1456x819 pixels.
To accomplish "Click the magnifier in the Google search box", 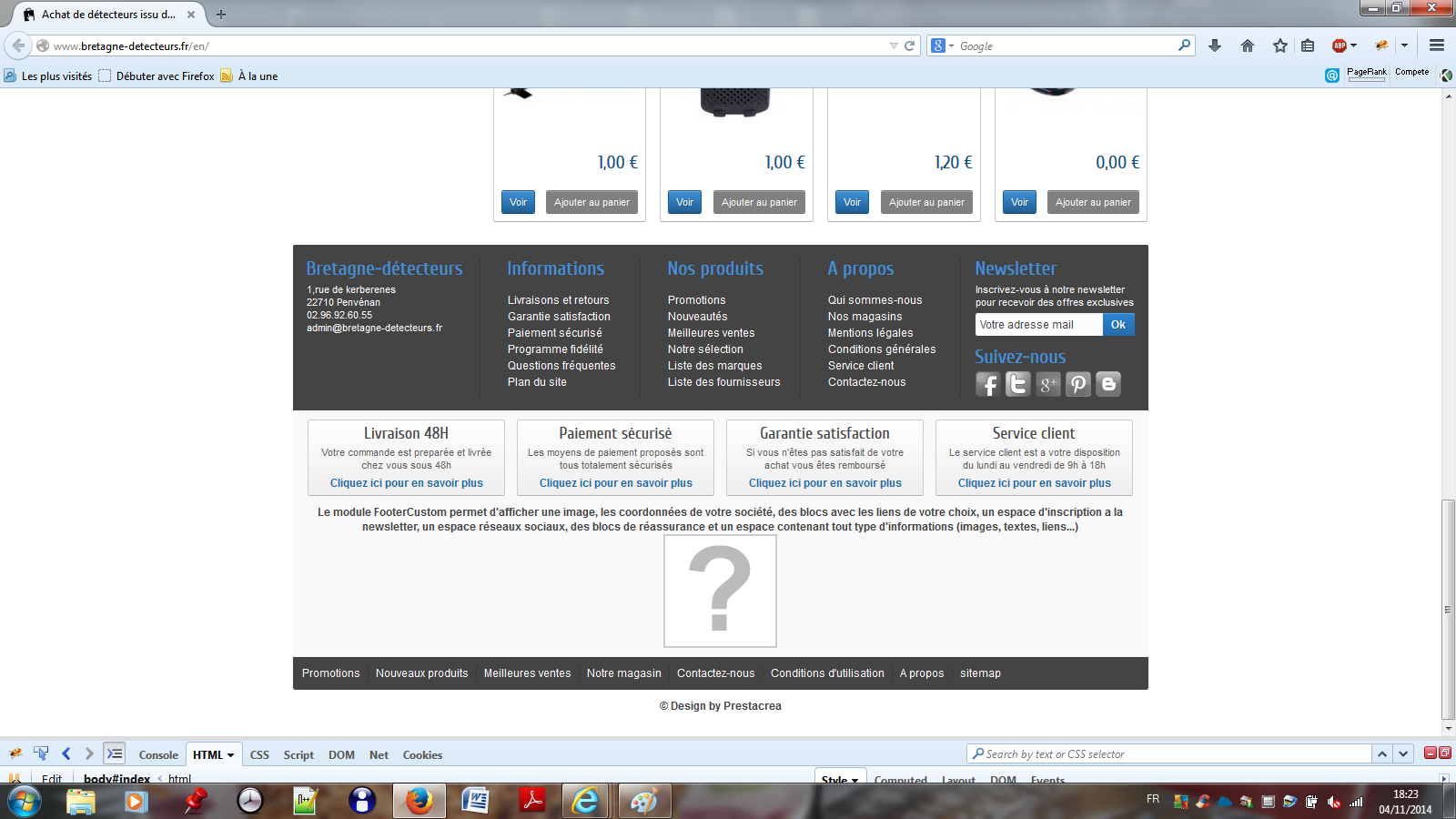I will [x=1184, y=45].
